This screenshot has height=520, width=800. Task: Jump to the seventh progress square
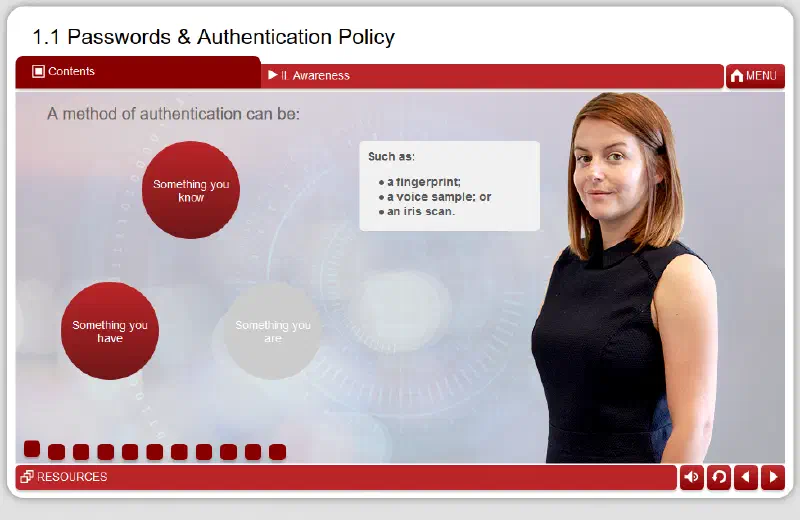pyautogui.click(x=179, y=452)
